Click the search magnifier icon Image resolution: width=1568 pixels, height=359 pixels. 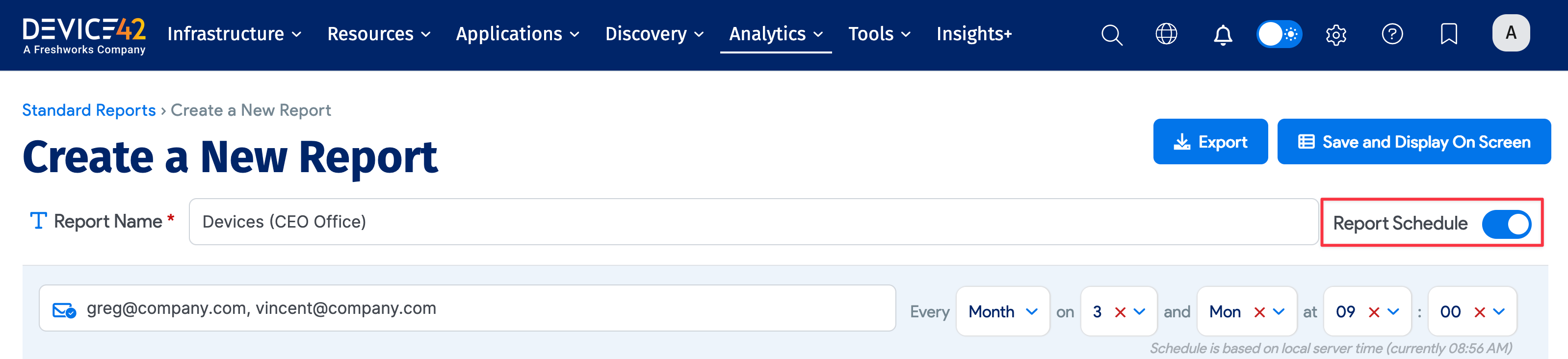coord(1111,35)
